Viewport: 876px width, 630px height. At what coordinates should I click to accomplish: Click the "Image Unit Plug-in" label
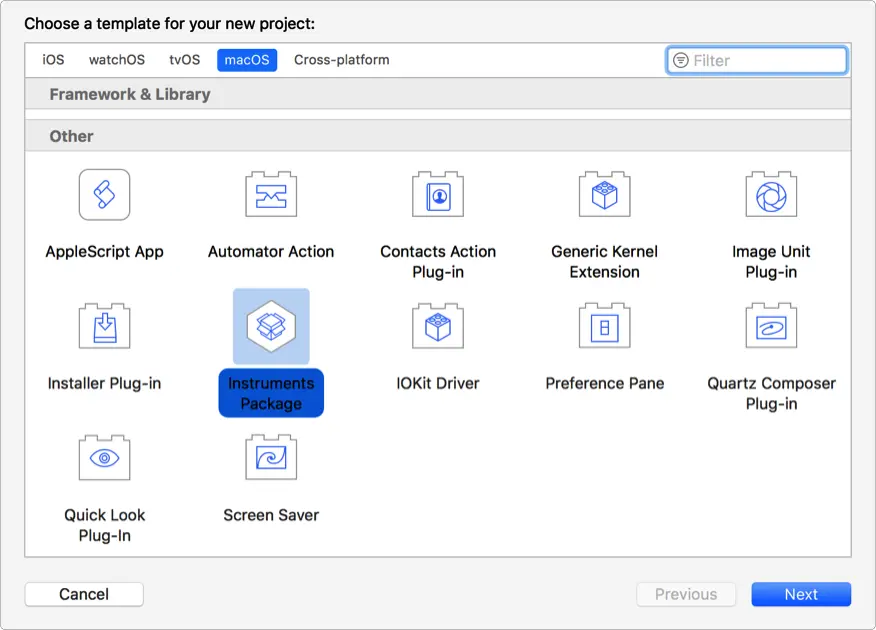click(771, 262)
